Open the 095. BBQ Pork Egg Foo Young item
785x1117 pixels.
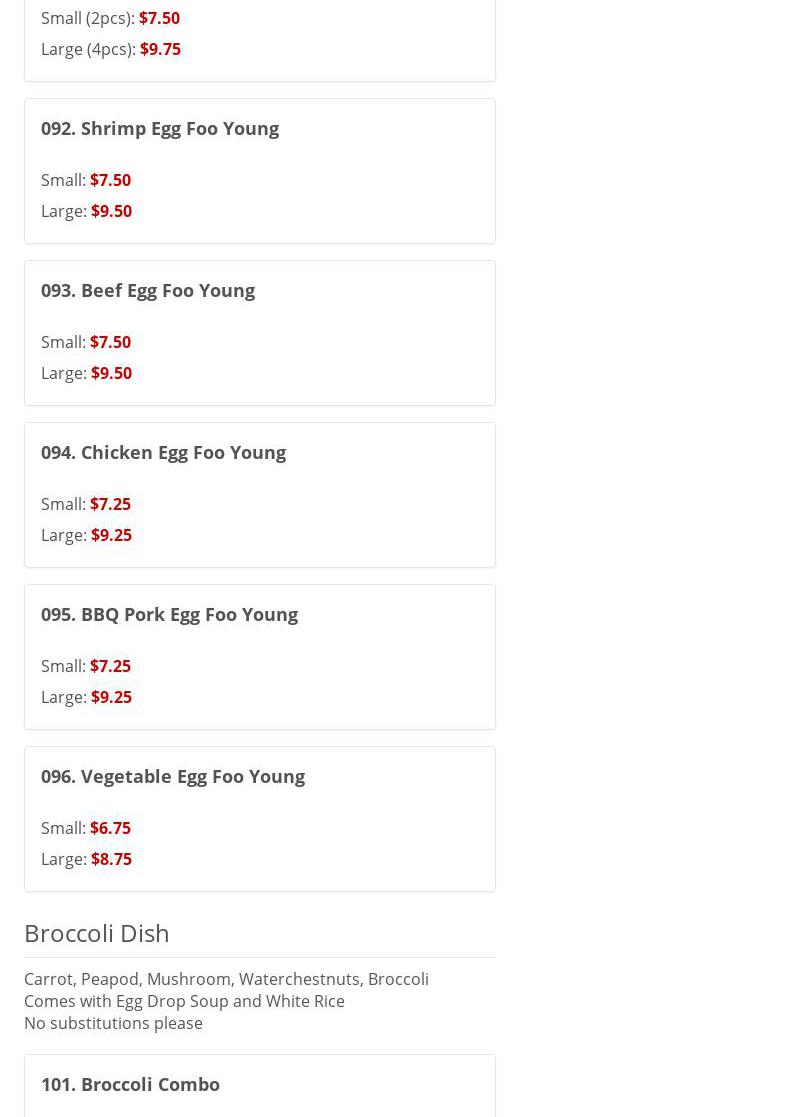tap(169, 614)
